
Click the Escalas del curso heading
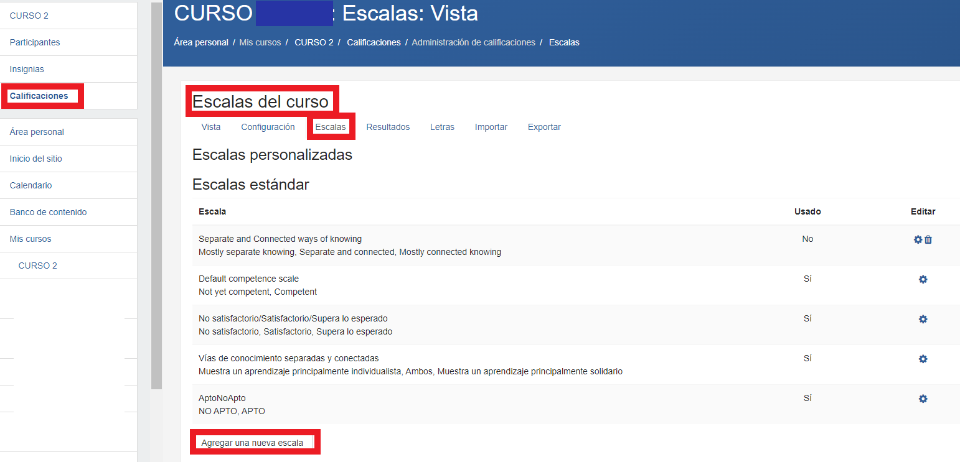pos(261,102)
